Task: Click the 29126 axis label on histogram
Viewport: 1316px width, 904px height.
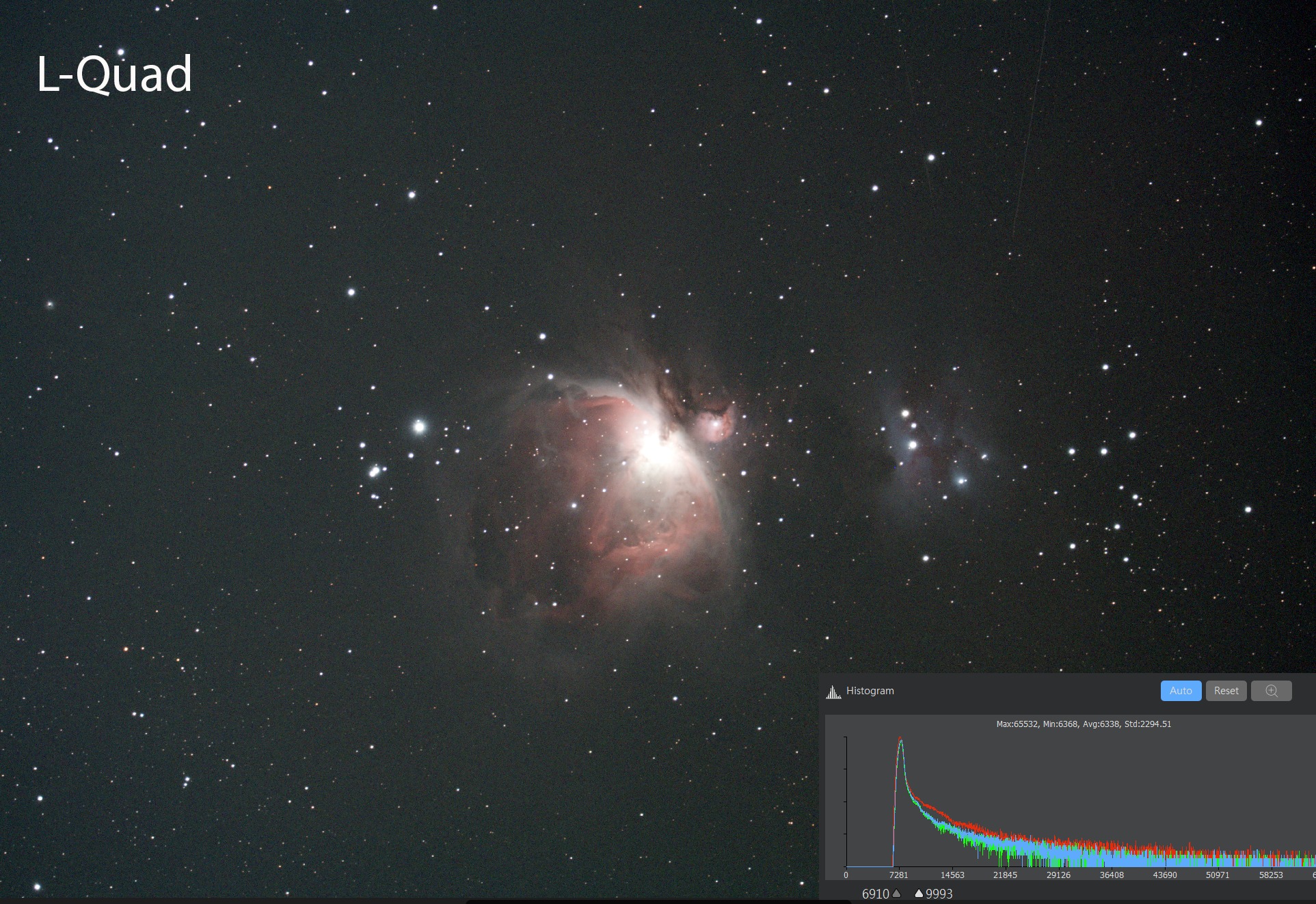Action: (1058, 875)
